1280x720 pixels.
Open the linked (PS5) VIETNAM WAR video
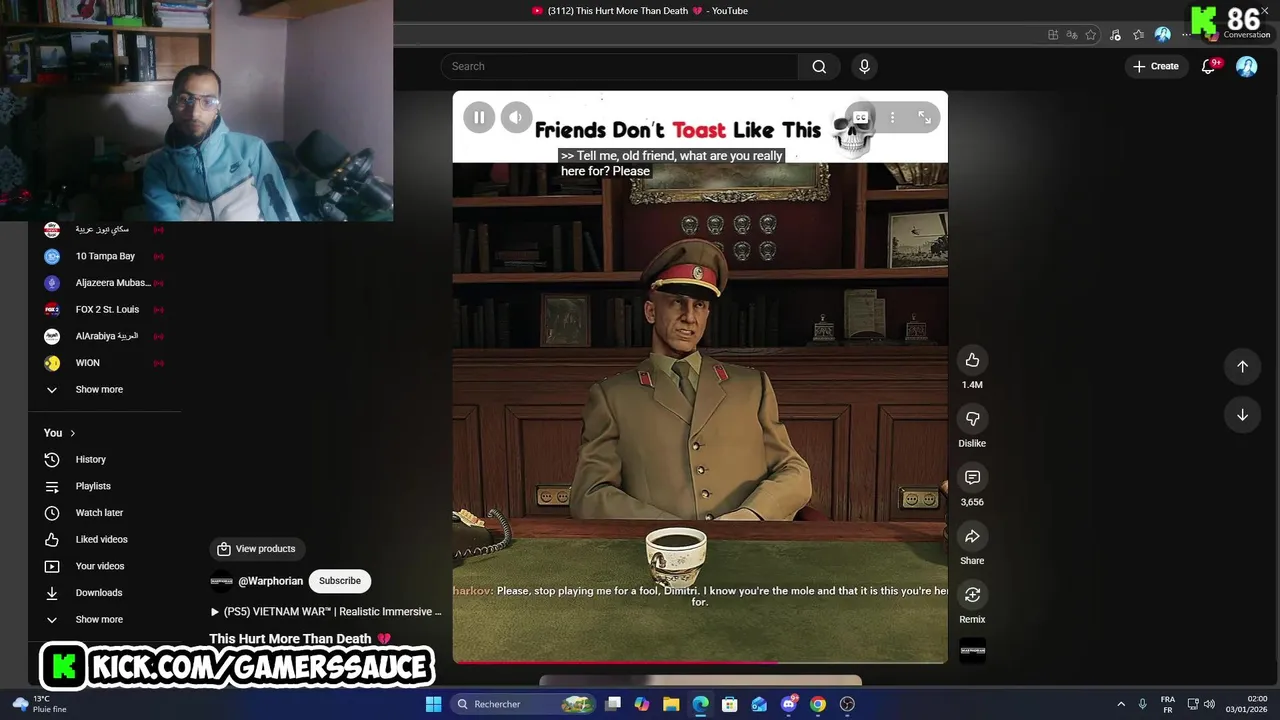(326, 612)
